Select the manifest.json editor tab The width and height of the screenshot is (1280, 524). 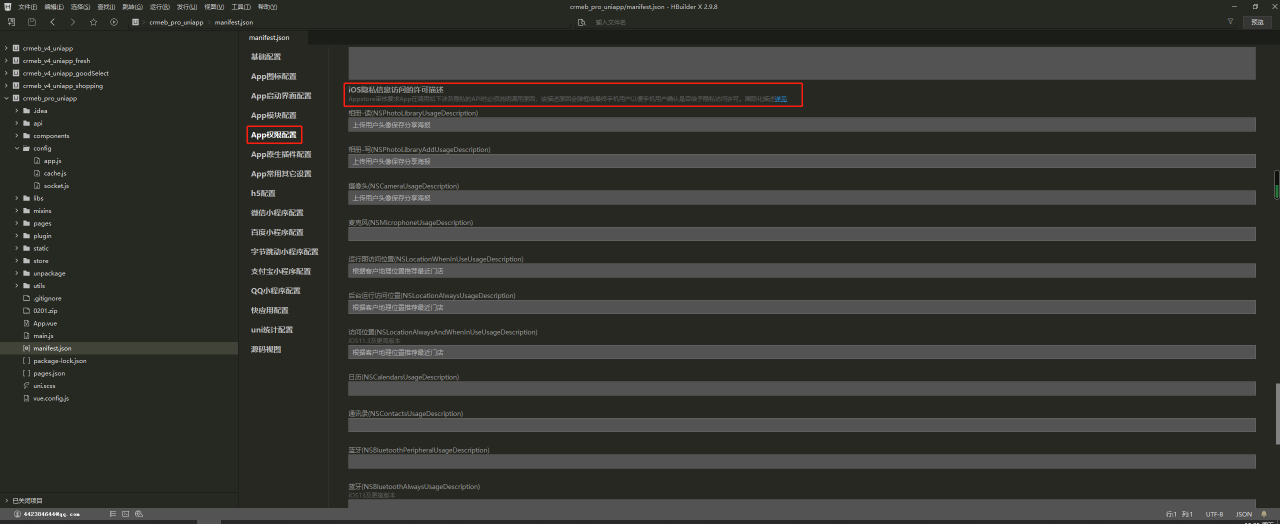coord(268,37)
